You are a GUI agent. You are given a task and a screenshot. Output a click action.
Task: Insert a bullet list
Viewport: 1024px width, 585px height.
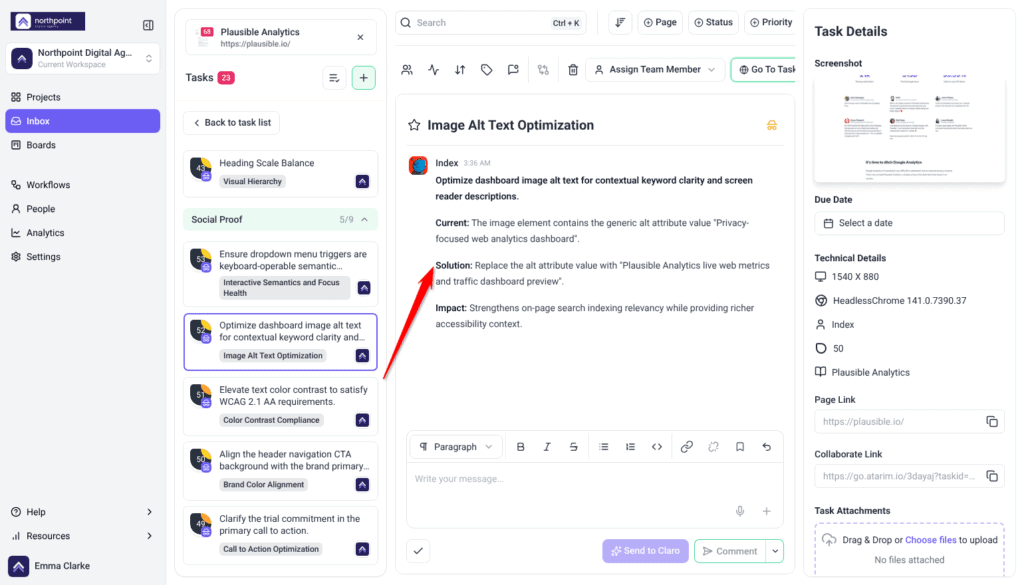tap(603, 447)
